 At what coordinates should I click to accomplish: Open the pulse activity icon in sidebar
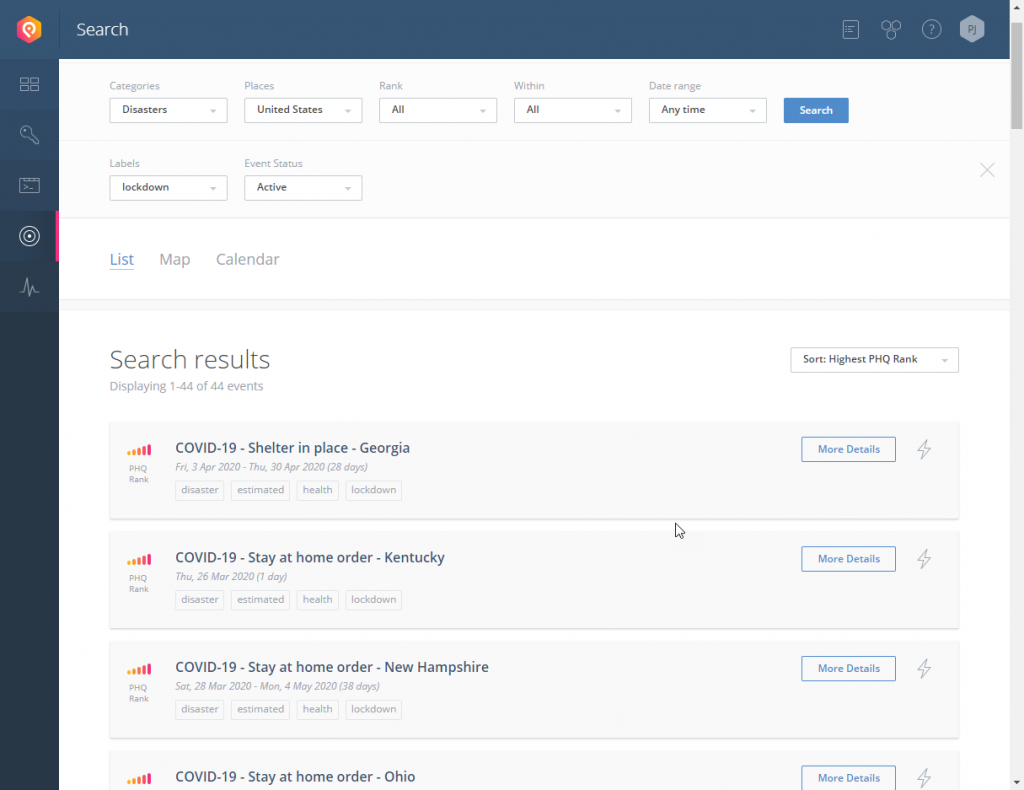(x=29, y=287)
